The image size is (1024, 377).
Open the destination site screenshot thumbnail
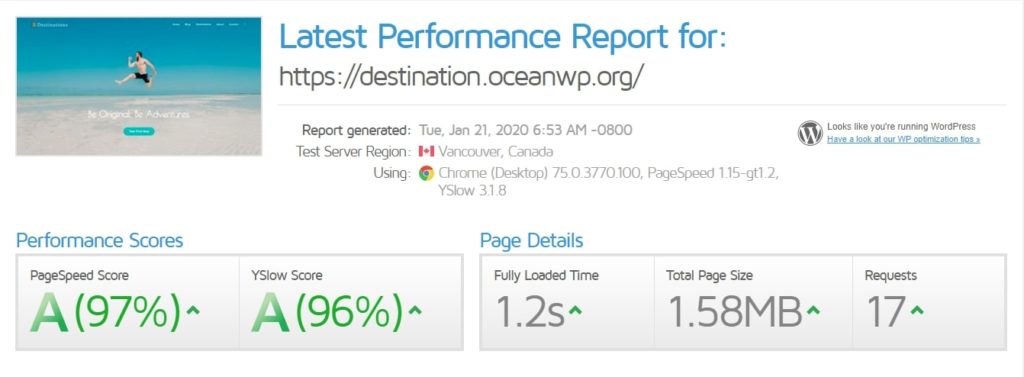[138, 86]
